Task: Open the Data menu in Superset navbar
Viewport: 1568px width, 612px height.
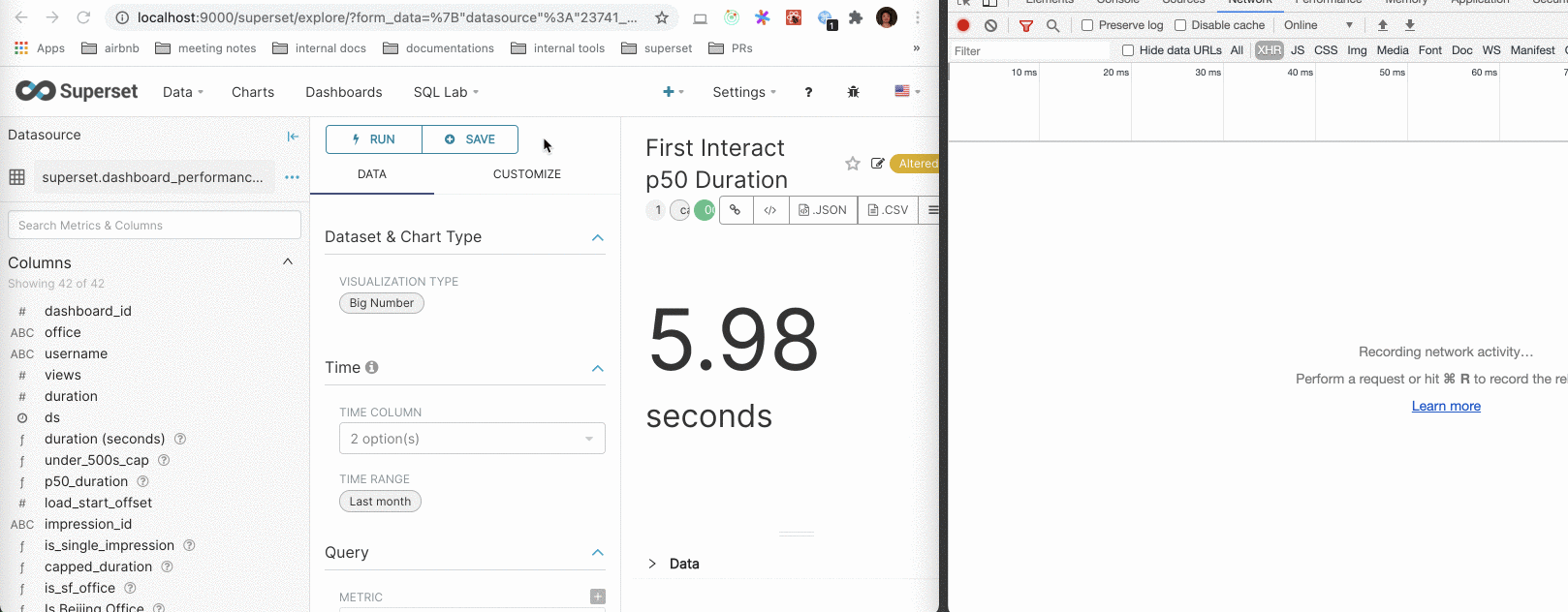Action: (x=183, y=92)
